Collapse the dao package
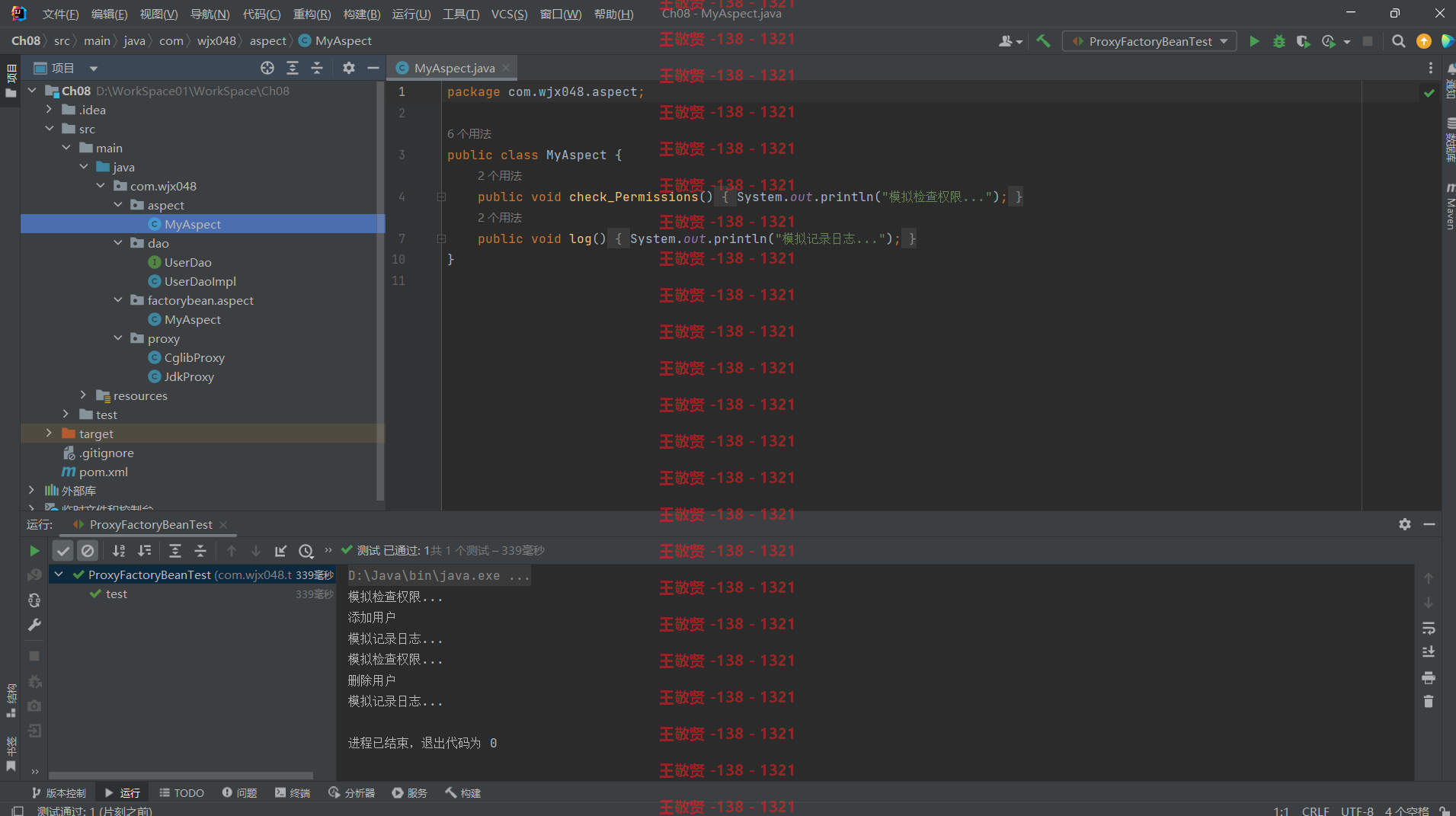Image resolution: width=1456 pixels, height=816 pixels. (x=117, y=243)
